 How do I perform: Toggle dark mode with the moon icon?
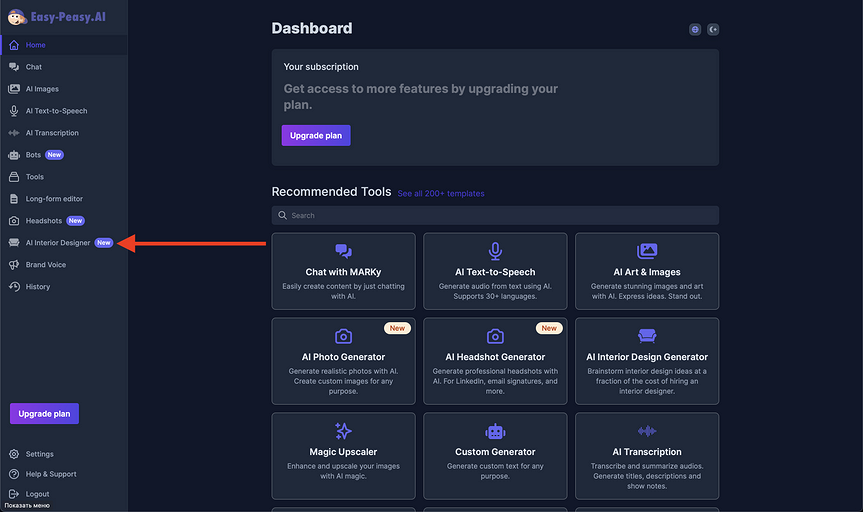pyautogui.click(x=713, y=30)
